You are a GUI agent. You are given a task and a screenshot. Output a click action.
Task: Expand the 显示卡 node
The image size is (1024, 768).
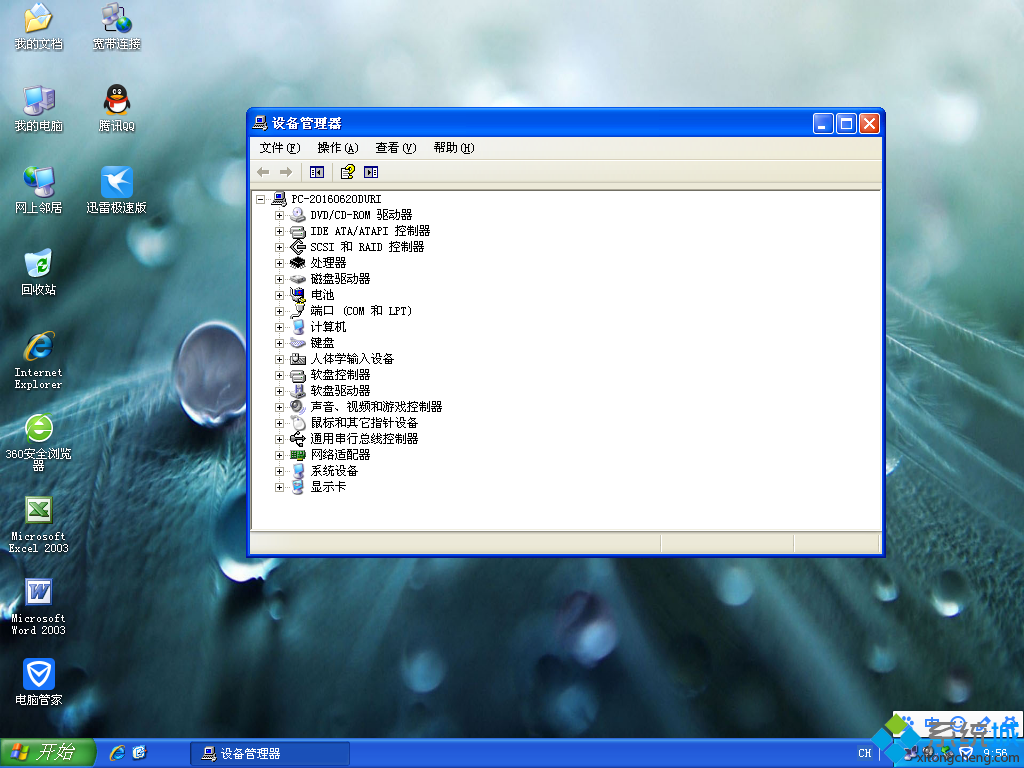click(280, 487)
